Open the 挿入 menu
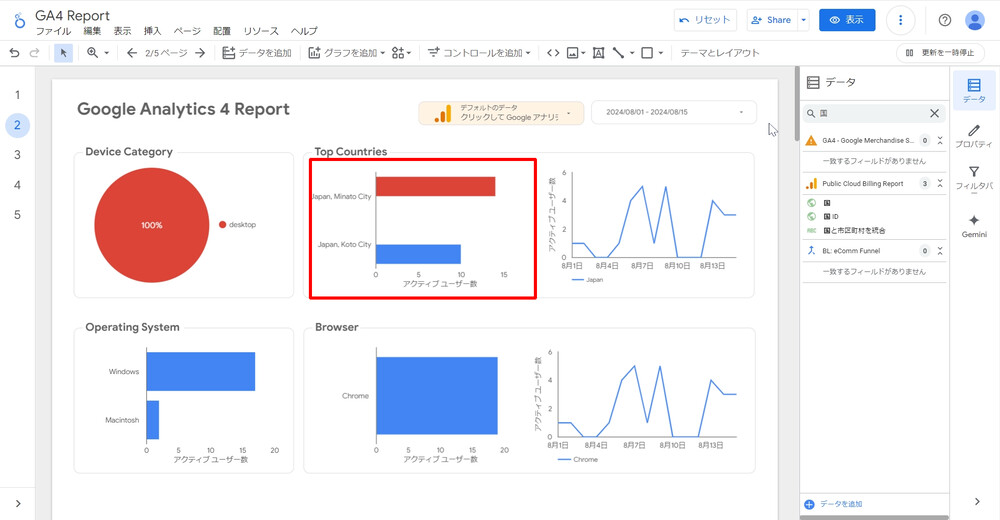1000x520 pixels. [152, 31]
